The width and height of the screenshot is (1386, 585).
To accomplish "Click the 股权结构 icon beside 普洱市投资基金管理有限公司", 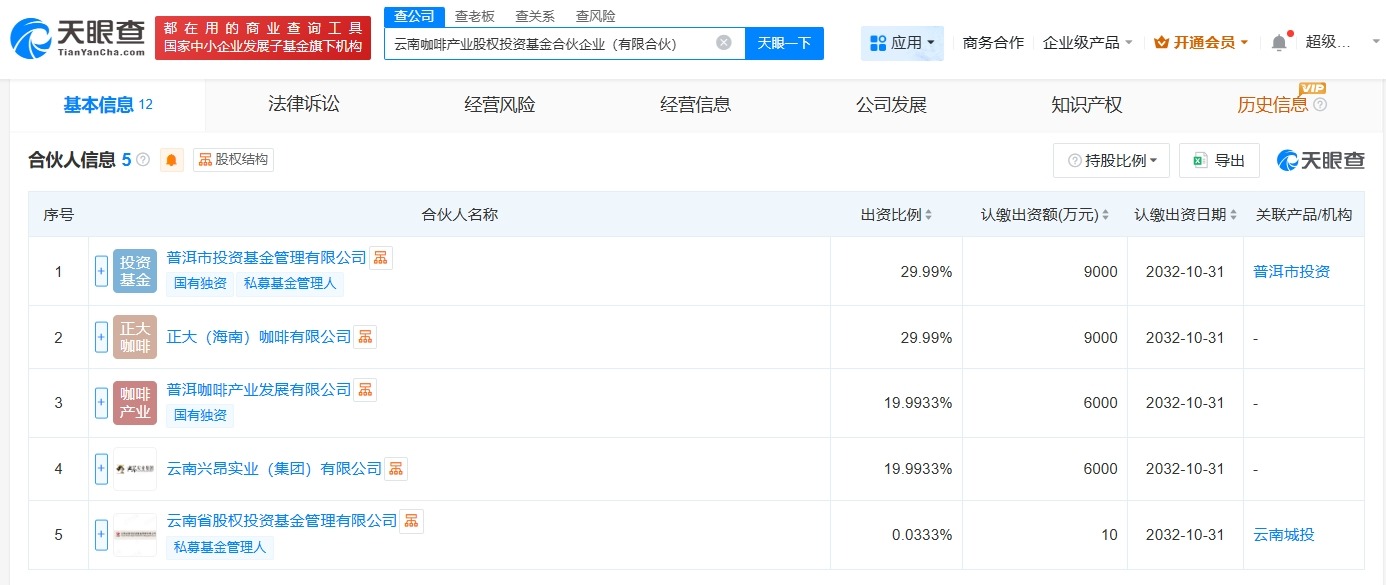I will [380, 257].
